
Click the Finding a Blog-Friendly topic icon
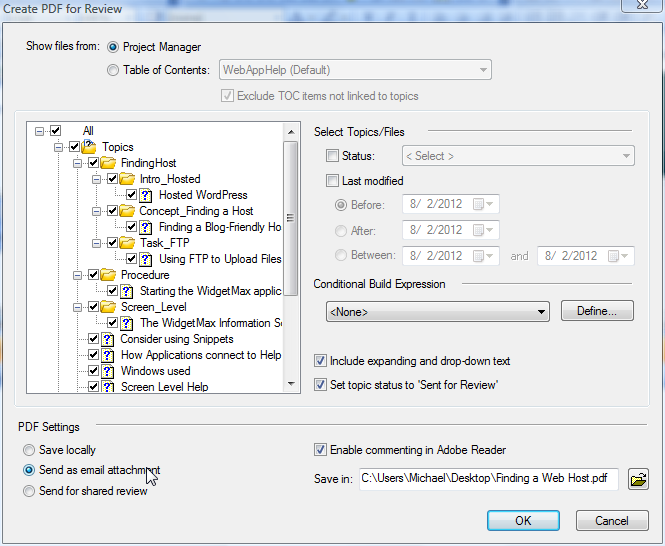pyautogui.click(x=146, y=227)
